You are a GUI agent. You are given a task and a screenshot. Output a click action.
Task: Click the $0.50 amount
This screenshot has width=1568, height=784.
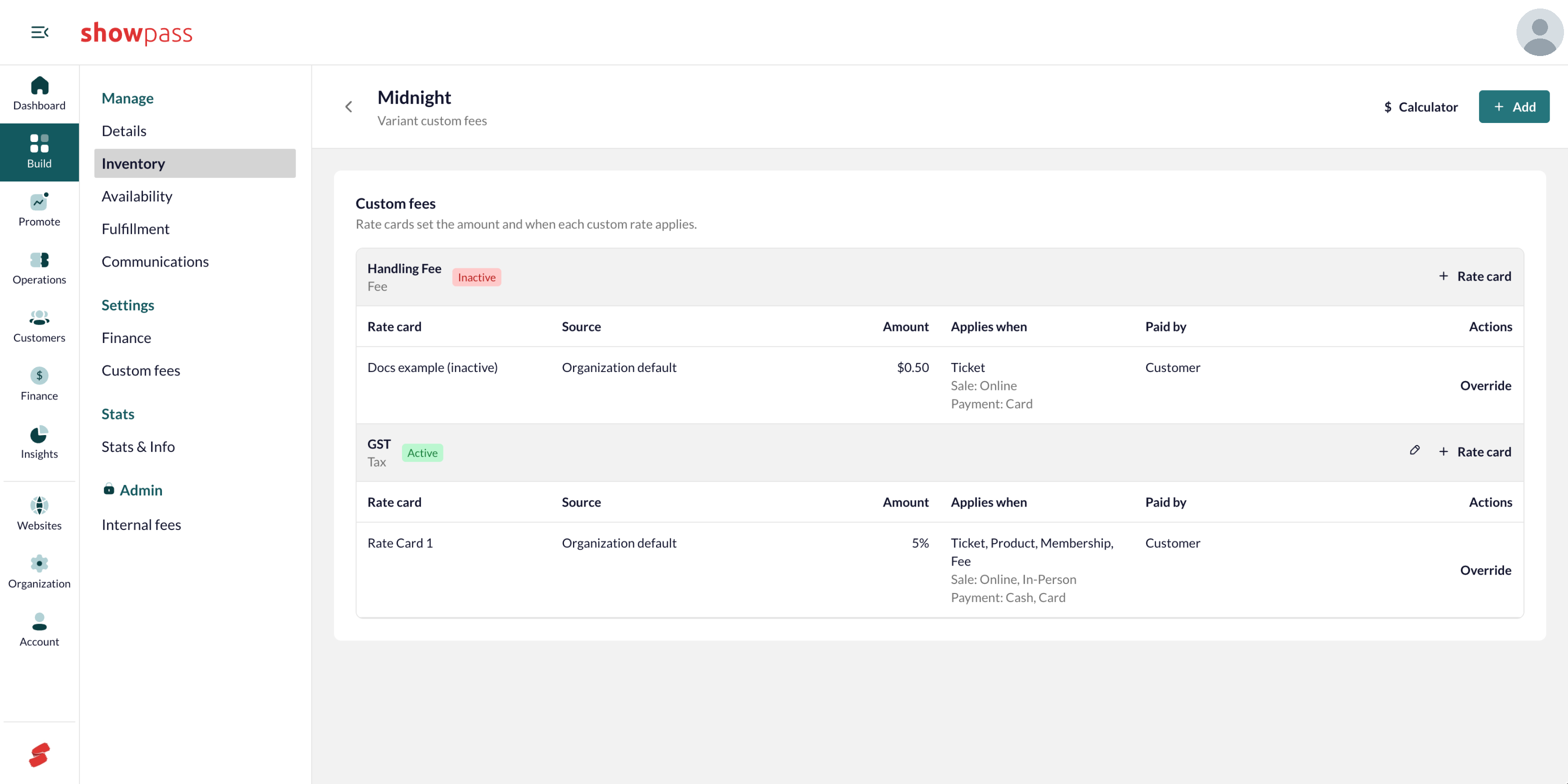point(912,367)
